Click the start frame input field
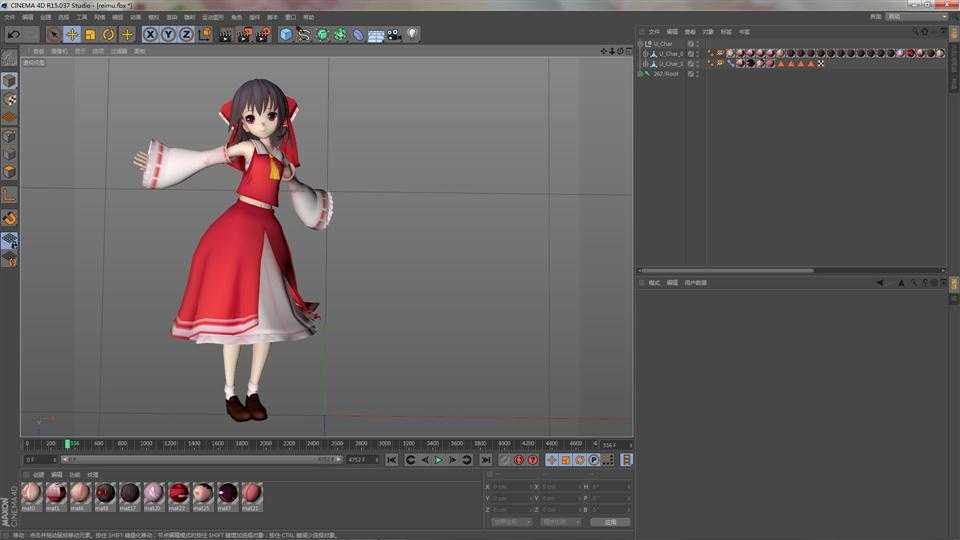960x540 pixels. pos(40,459)
